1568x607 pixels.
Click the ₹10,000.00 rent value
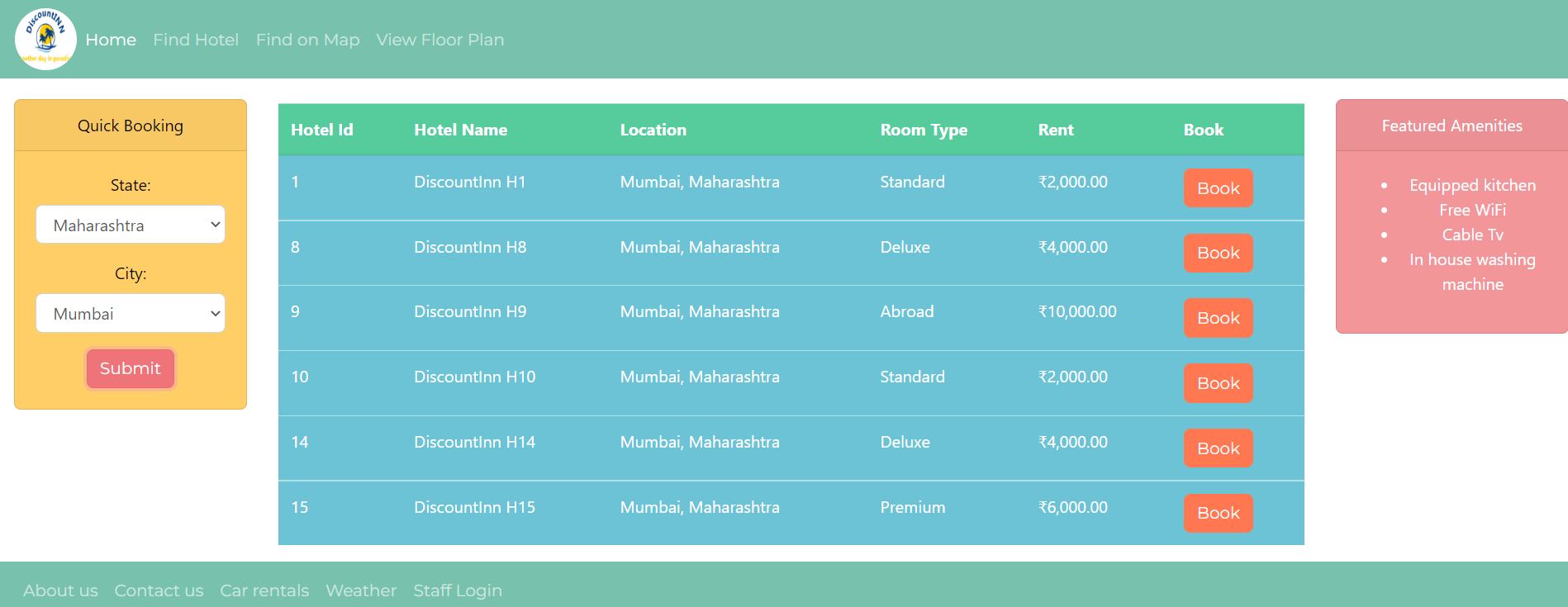pos(1077,311)
